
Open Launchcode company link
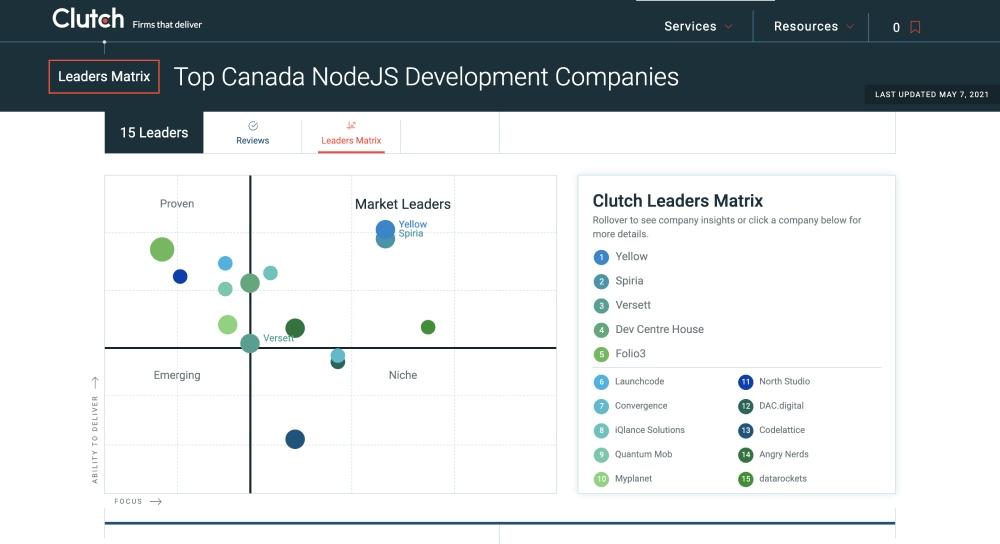click(x=639, y=381)
